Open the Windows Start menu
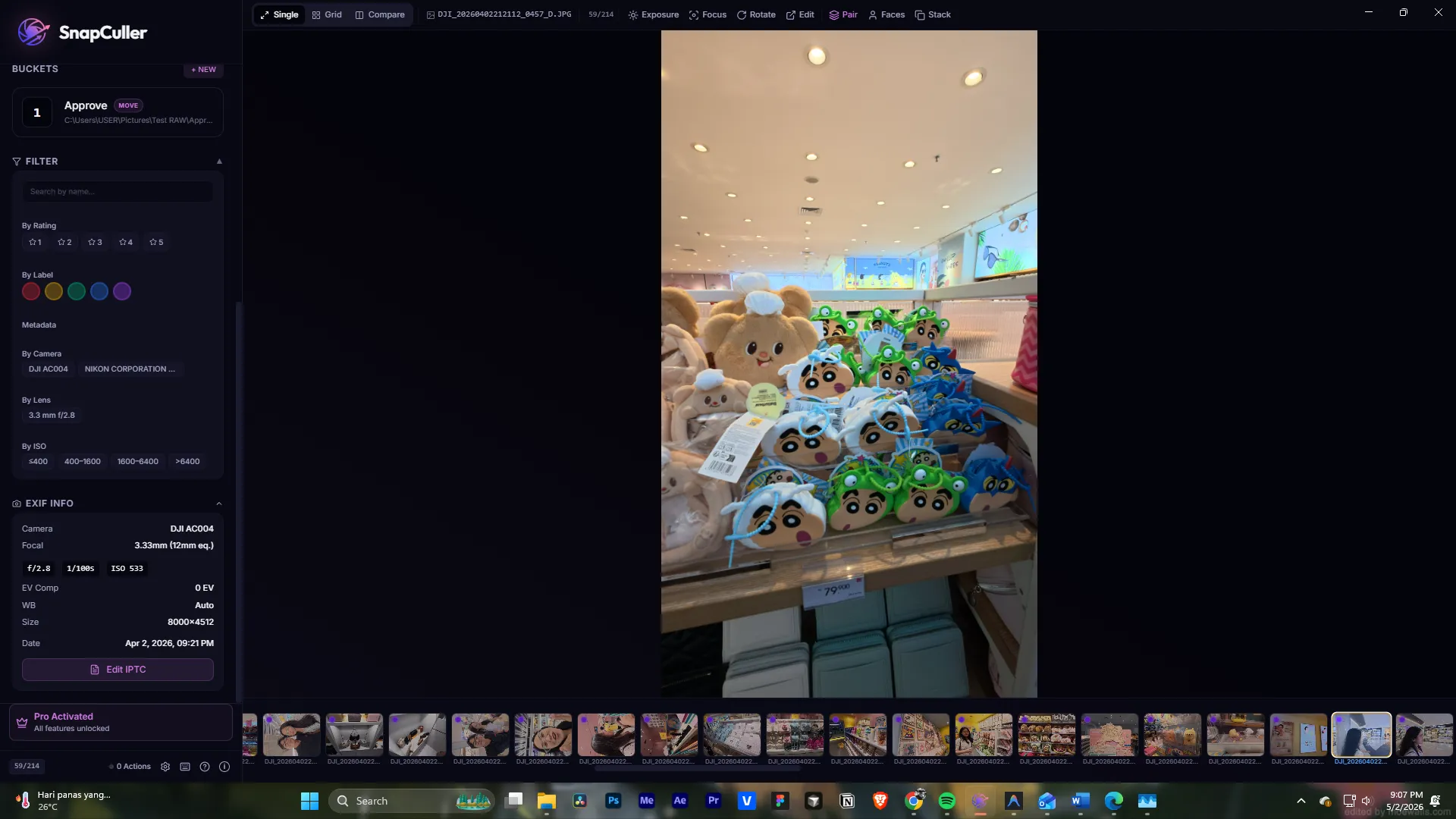This screenshot has width=1456, height=819. [309, 801]
